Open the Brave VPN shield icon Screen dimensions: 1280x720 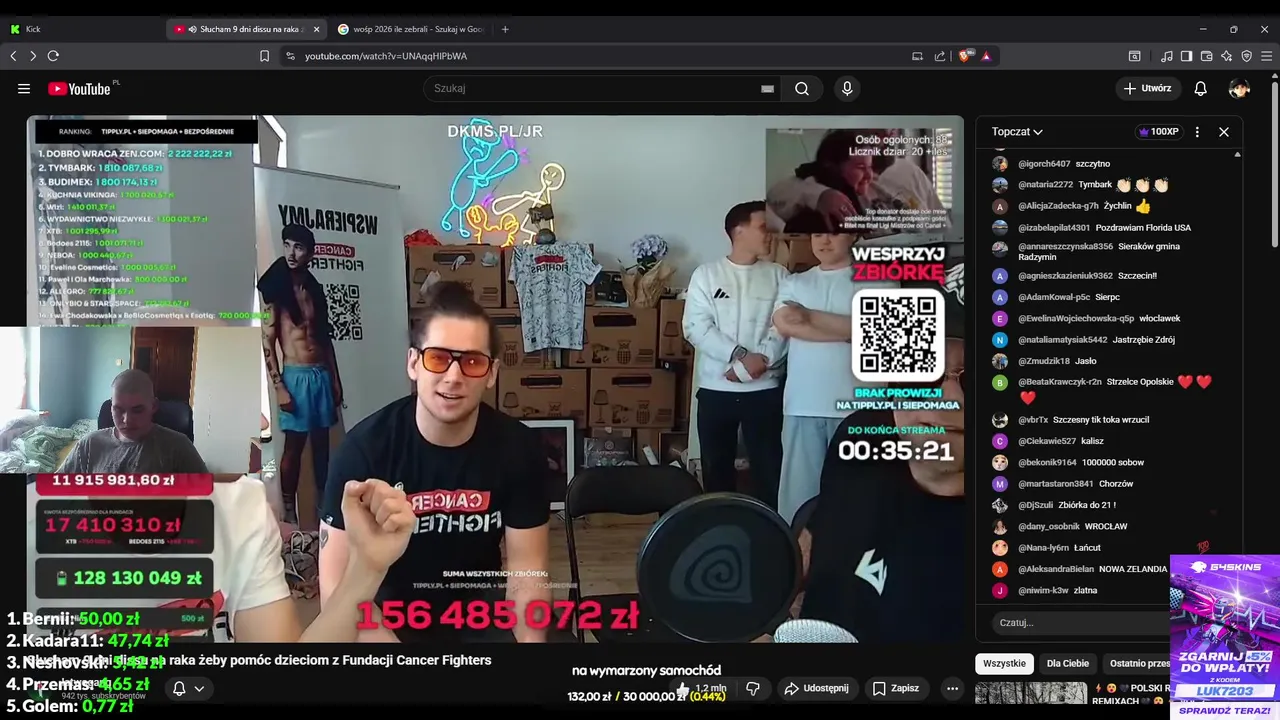coord(1246,56)
